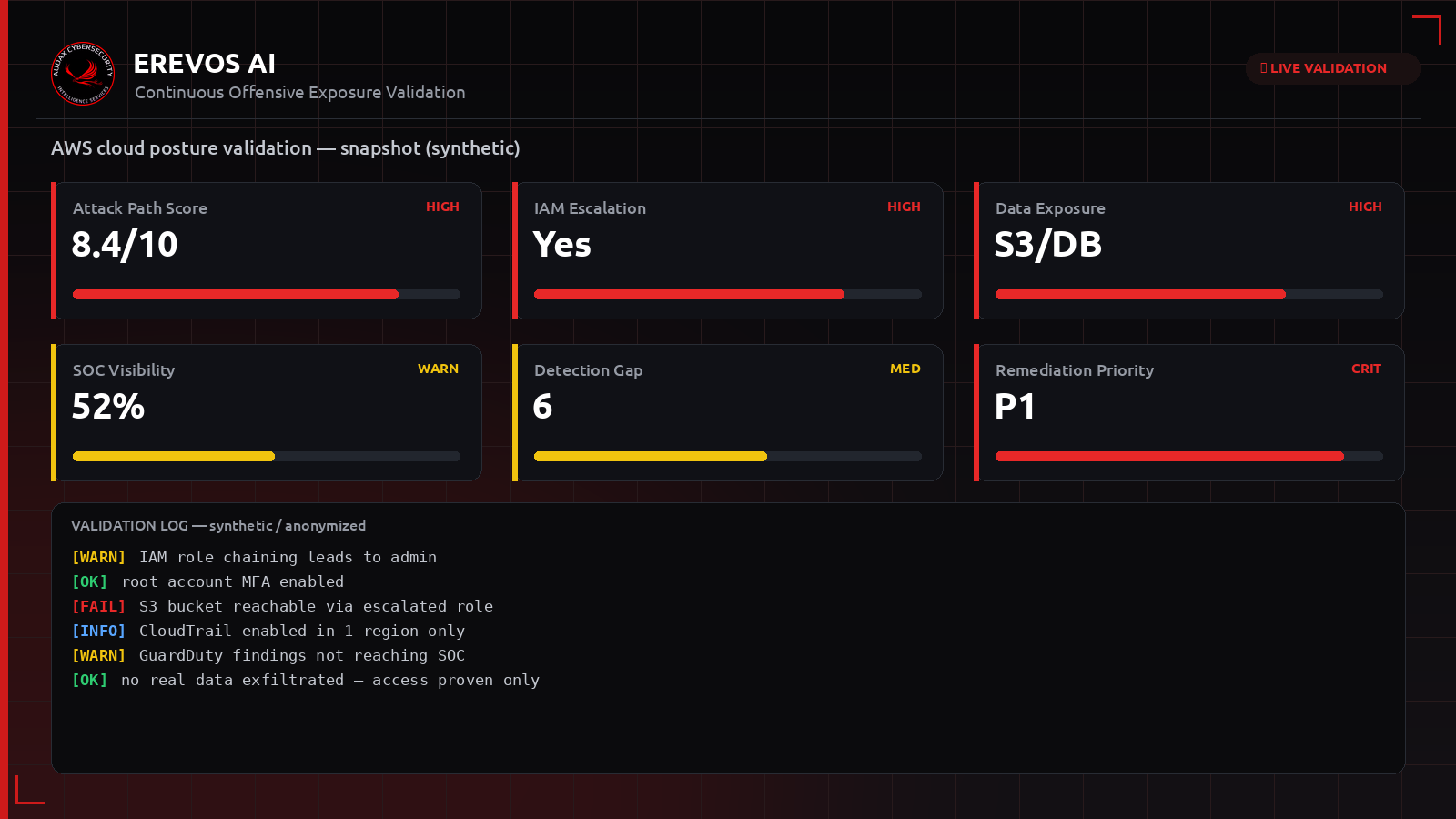Open the Attack Path Score card

267,250
